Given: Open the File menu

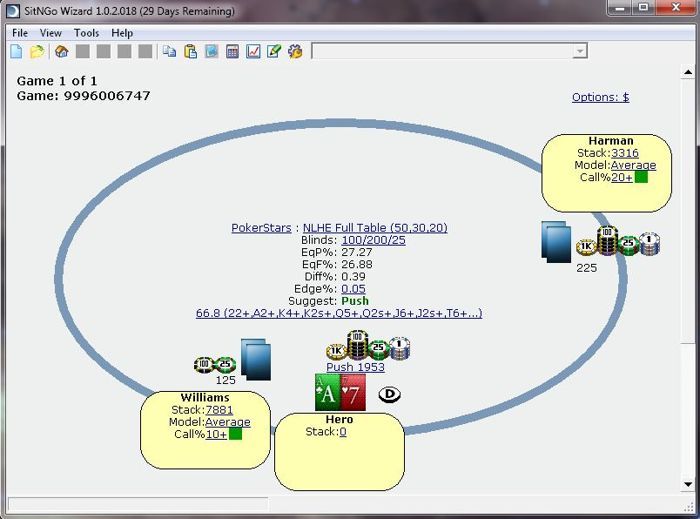Looking at the screenshot, I should coord(20,33).
